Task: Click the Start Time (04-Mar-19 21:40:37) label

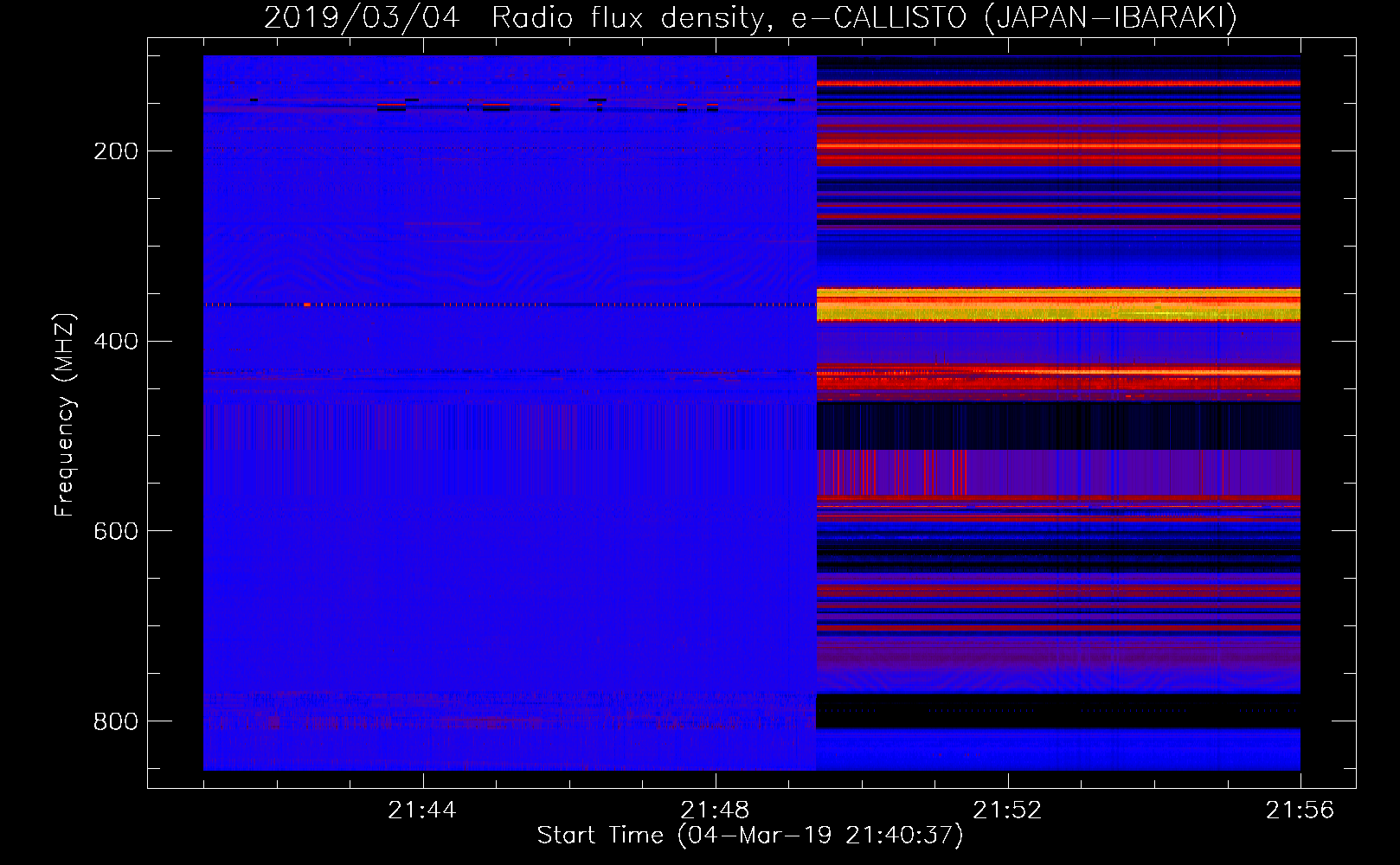Action: [750, 836]
